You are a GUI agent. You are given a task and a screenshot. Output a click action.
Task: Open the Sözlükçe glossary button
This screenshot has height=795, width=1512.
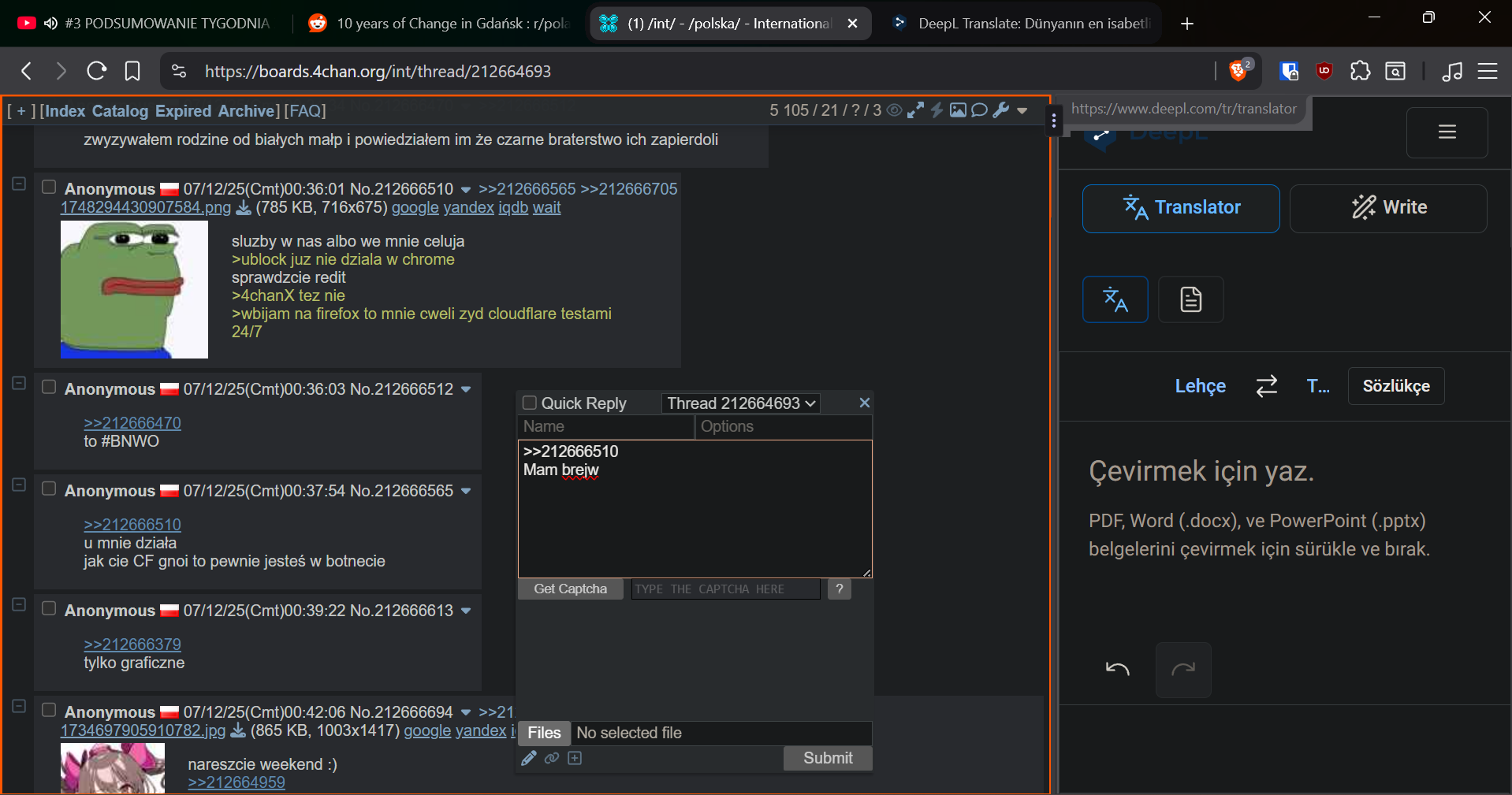(x=1396, y=386)
